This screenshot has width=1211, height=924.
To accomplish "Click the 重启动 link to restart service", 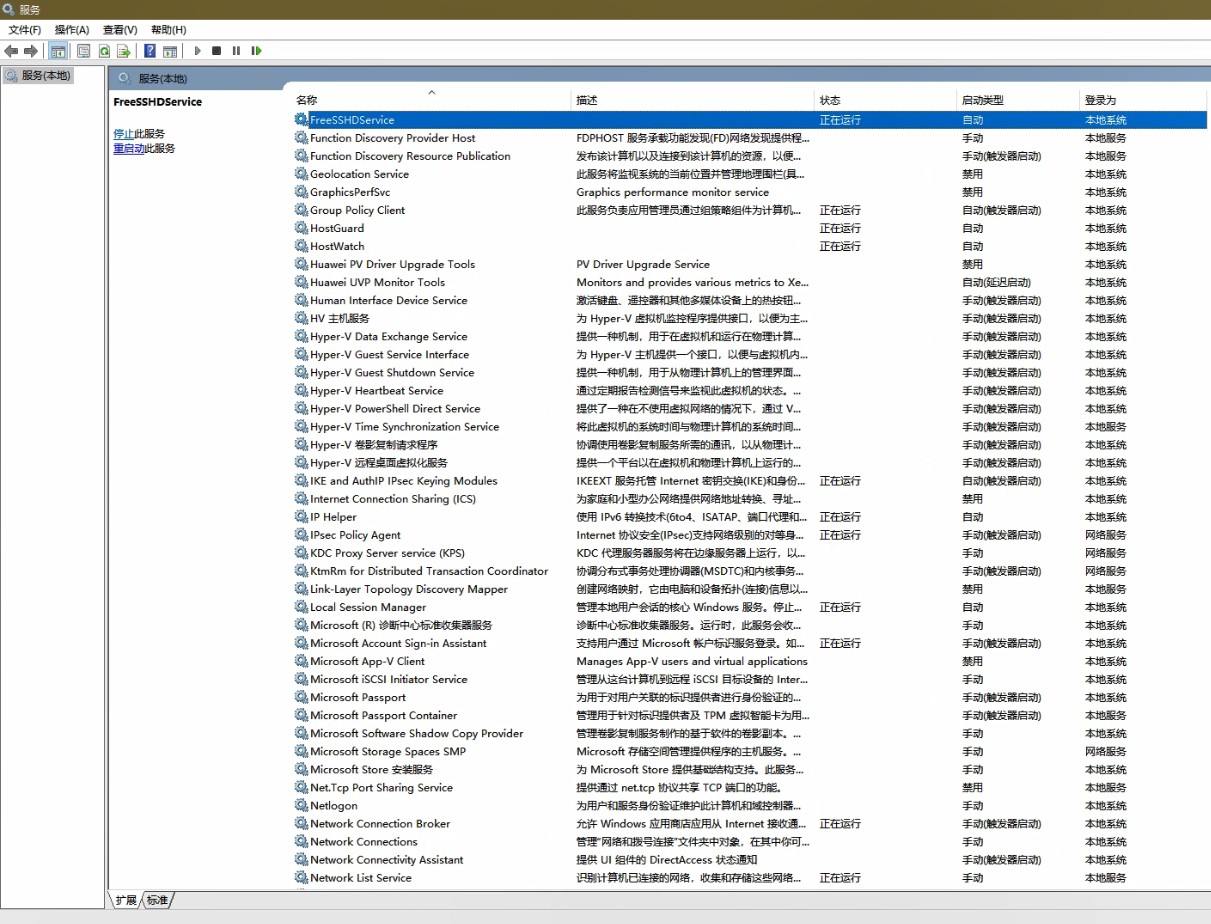I will (129, 148).
